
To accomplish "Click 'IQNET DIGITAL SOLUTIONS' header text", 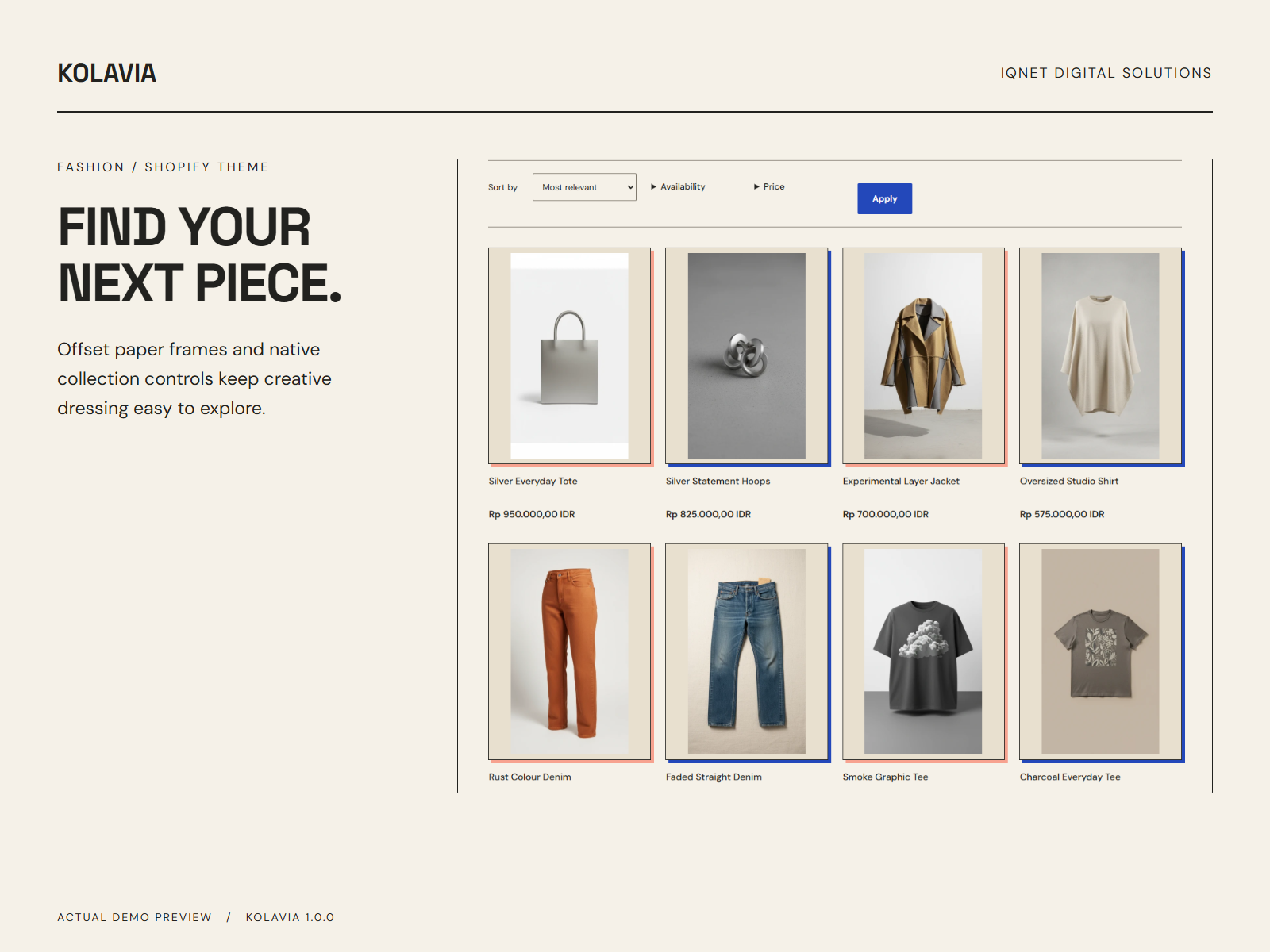I will pos(1106,73).
